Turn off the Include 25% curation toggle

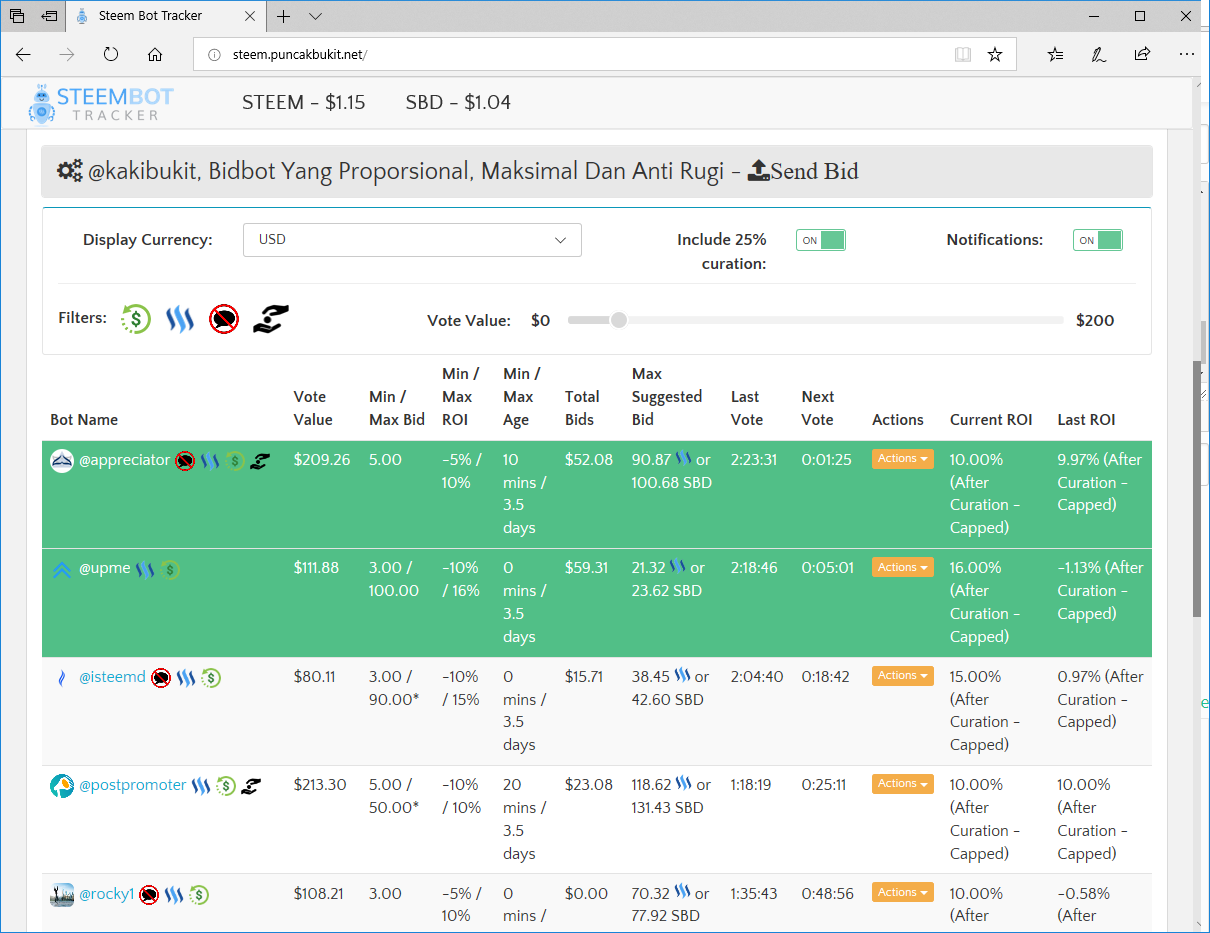[x=820, y=240]
